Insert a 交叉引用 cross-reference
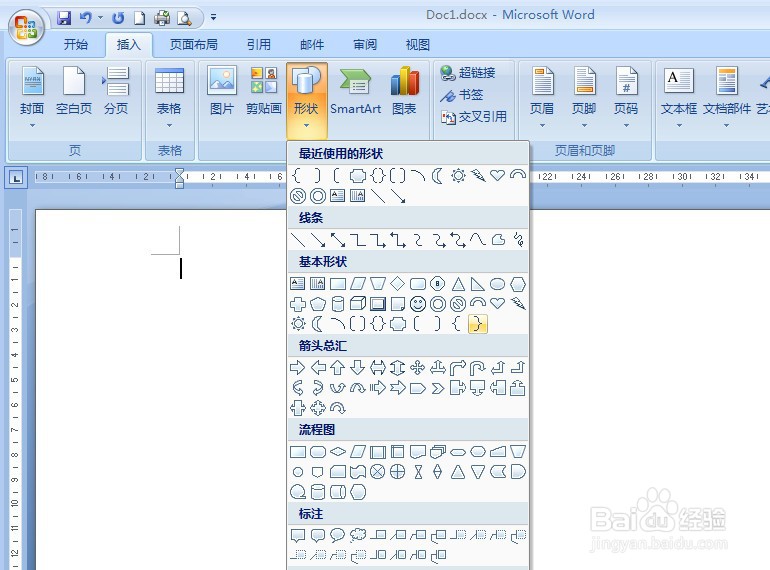This screenshot has height=570, width=770. point(474,117)
